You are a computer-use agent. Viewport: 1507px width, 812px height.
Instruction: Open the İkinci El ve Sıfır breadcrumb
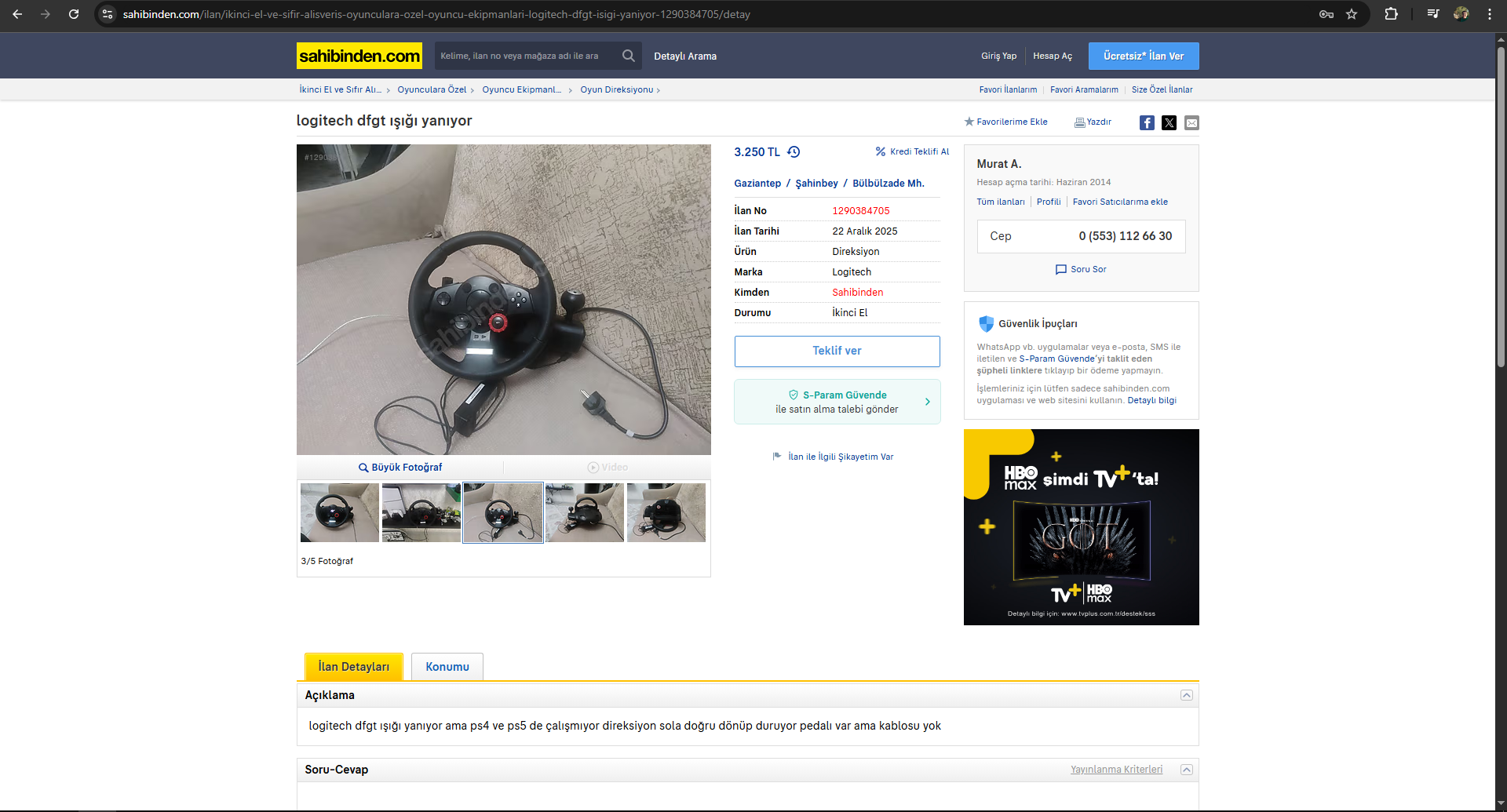click(x=340, y=89)
